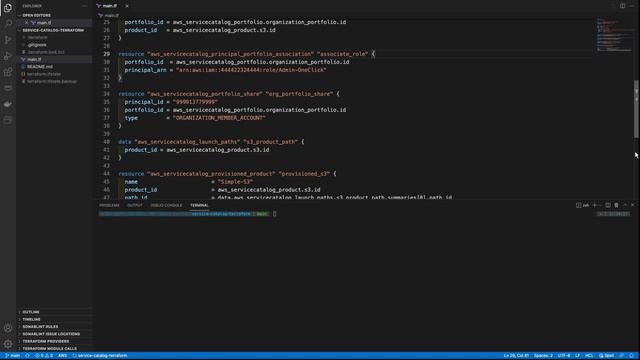Click the AWS status bar item
This screenshot has width=640, height=360.
coord(62,356)
